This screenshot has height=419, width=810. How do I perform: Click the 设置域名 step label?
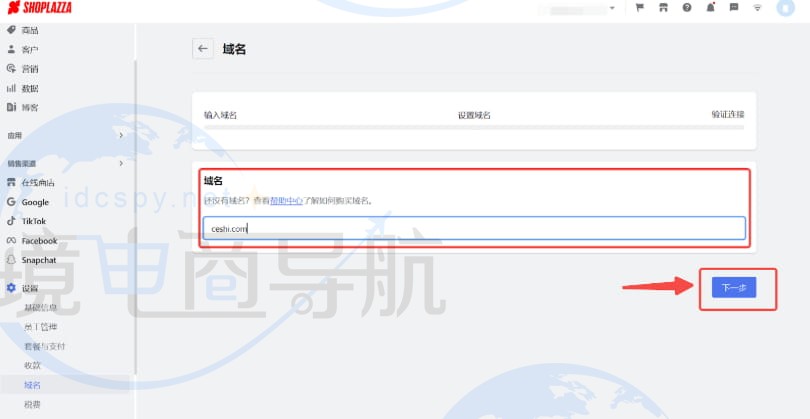[x=474, y=115]
